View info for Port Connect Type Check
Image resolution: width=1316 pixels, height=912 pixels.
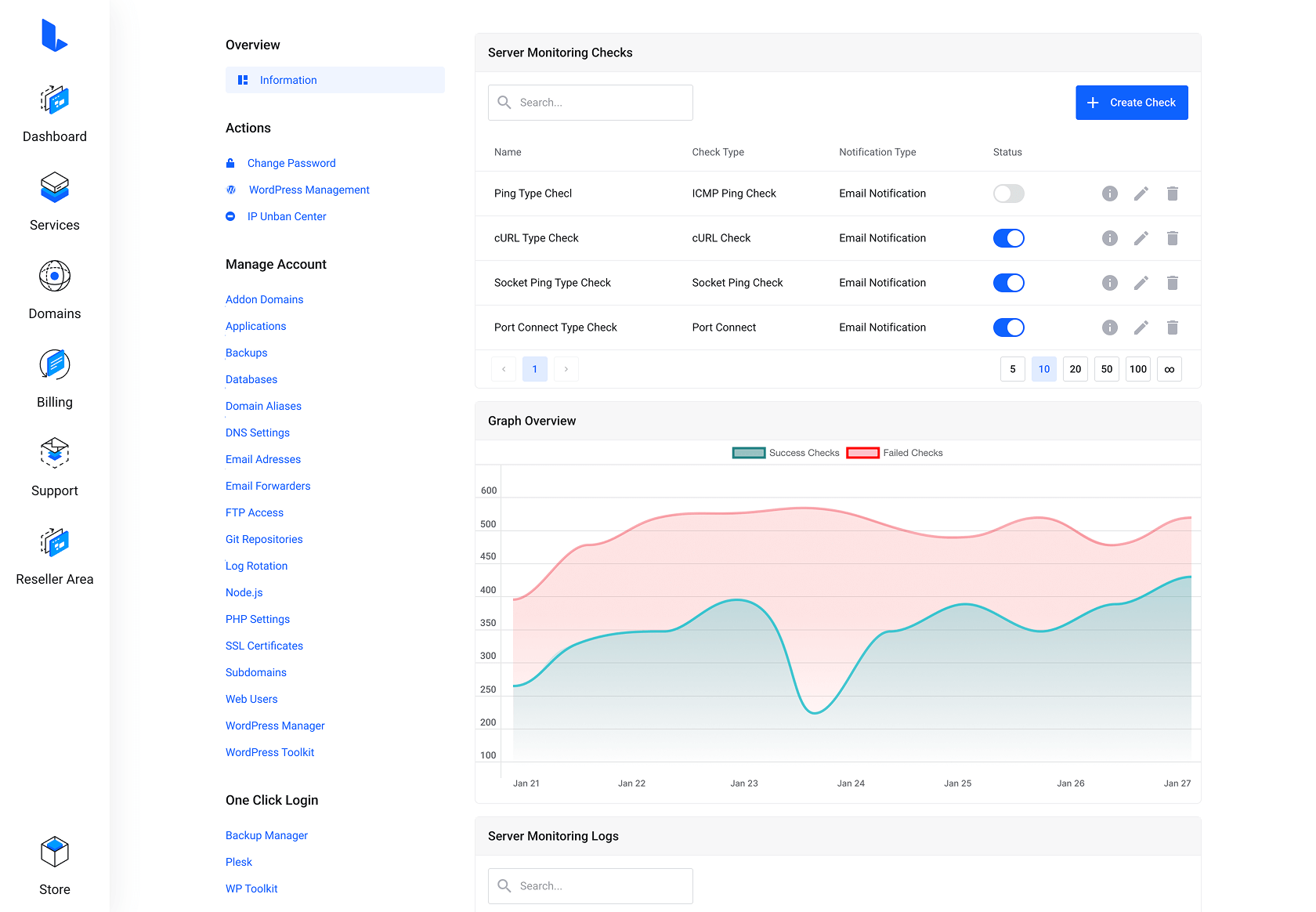pos(1110,328)
